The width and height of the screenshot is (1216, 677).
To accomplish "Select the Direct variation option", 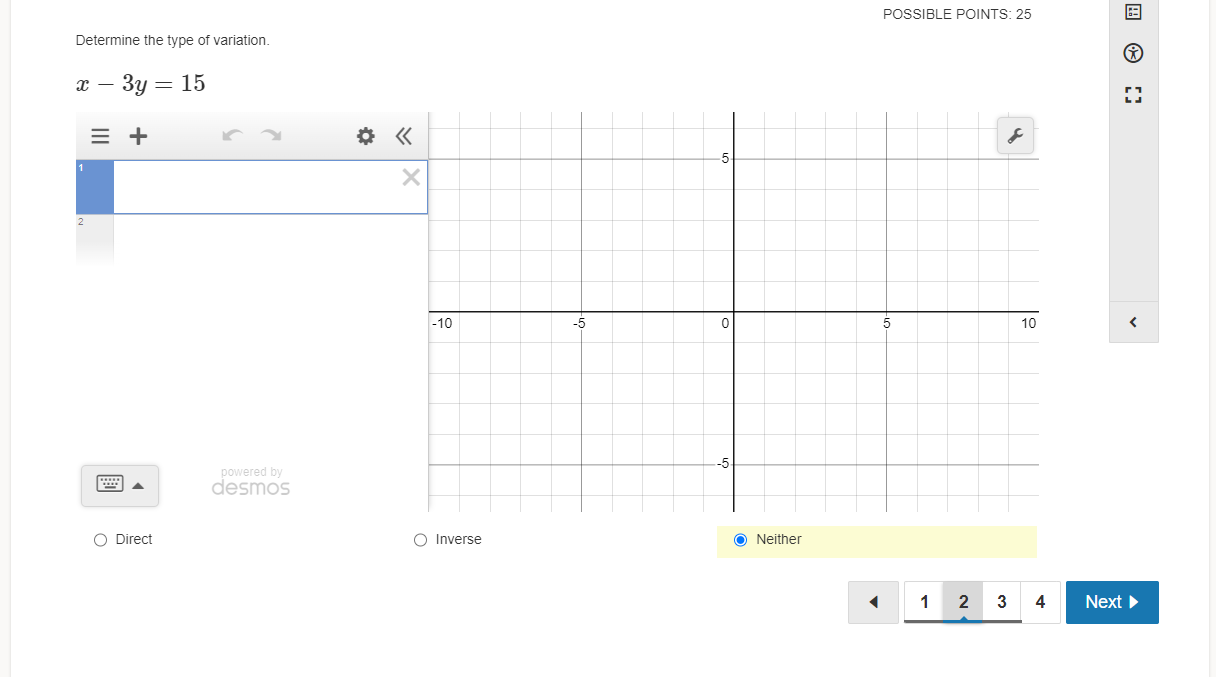I will 100,539.
